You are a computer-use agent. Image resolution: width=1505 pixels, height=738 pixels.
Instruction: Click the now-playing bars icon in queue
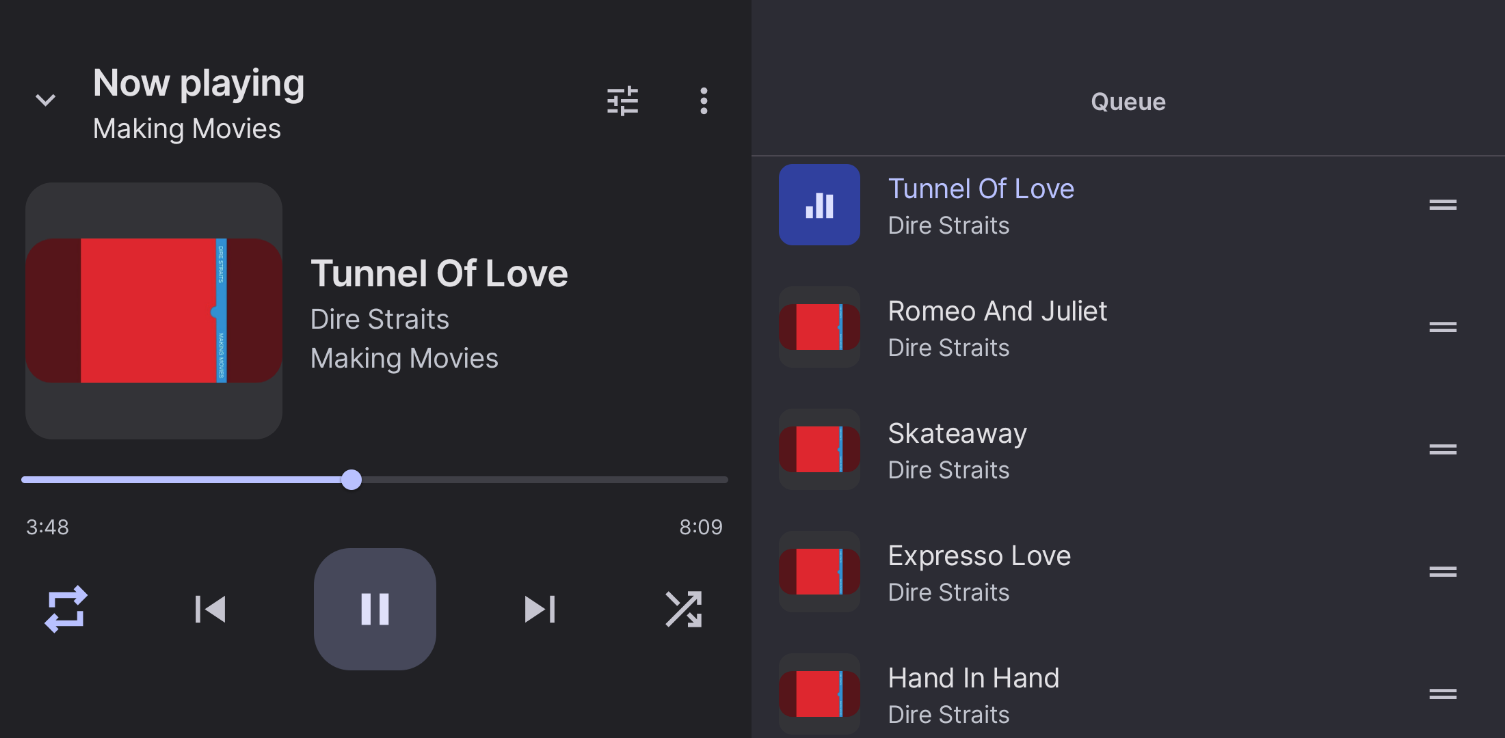coord(819,205)
